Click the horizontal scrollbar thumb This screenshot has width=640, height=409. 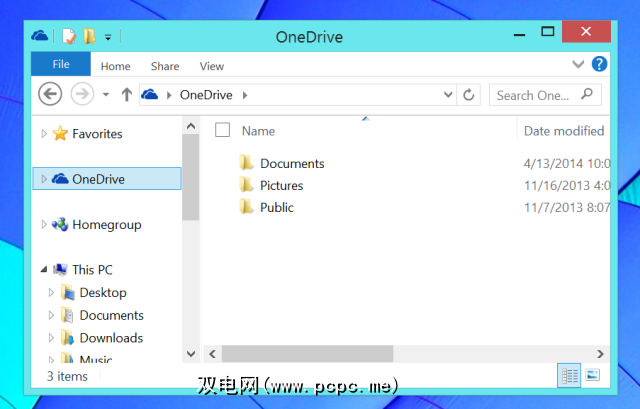[x=307, y=354]
